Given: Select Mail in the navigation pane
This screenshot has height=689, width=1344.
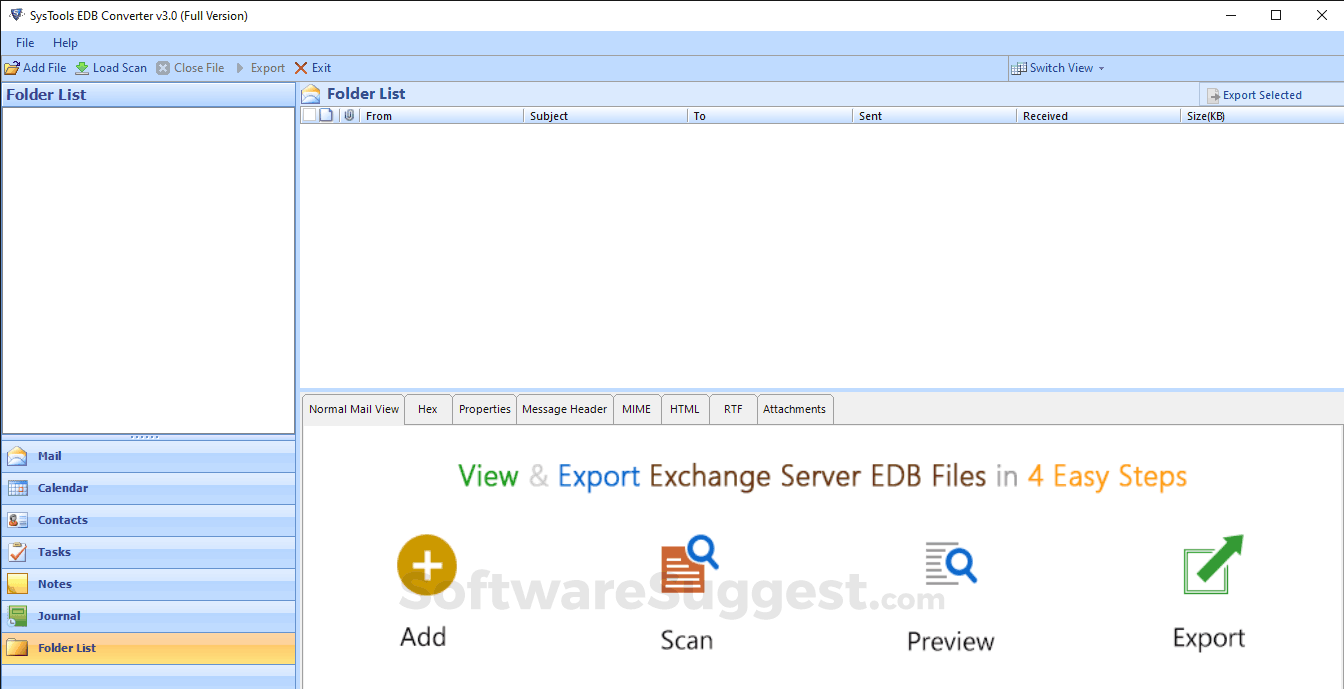Looking at the screenshot, I should 148,456.
